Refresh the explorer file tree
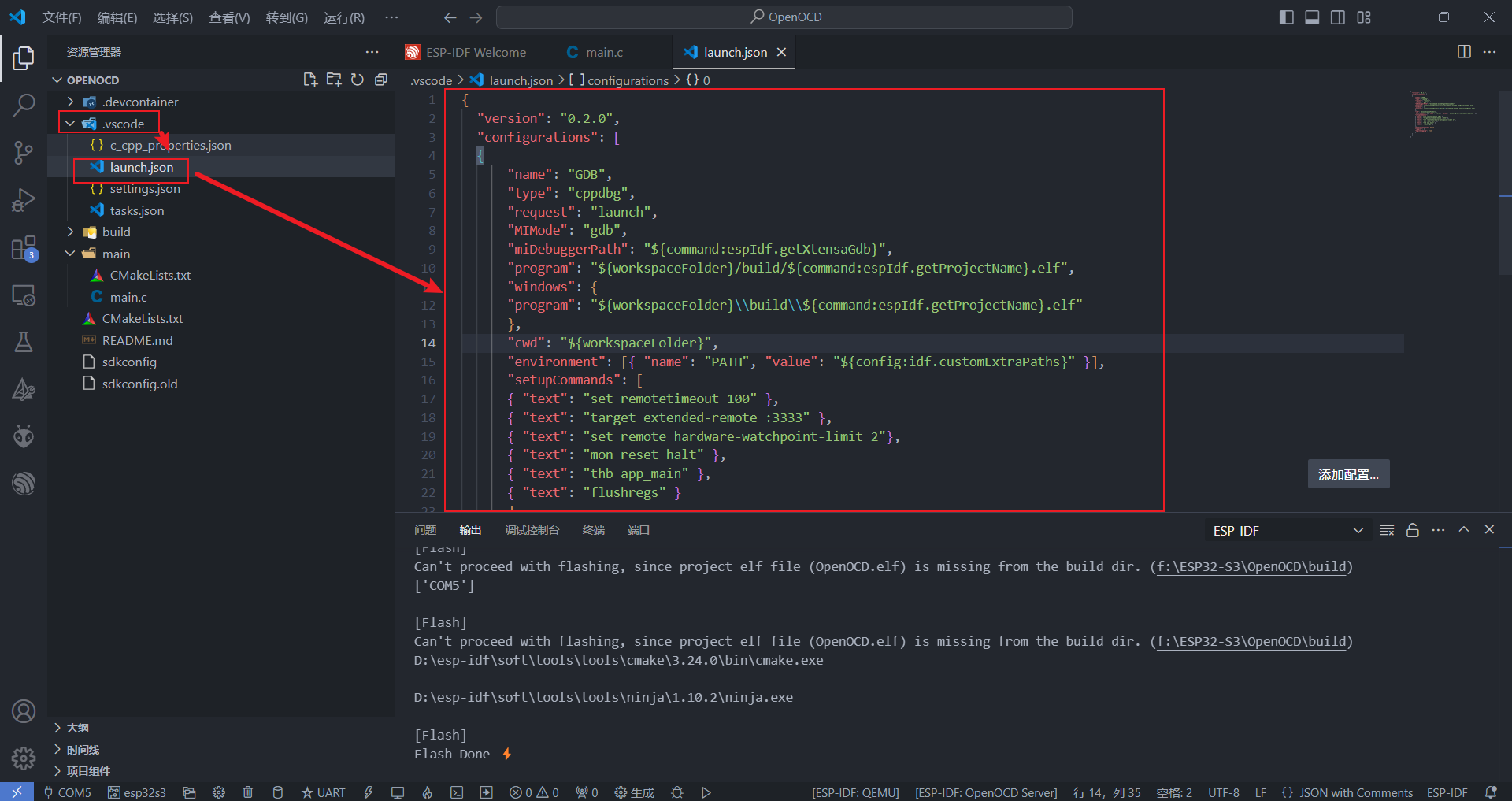The width and height of the screenshot is (1512, 801). pyautogui.click(x=358, y=80)
